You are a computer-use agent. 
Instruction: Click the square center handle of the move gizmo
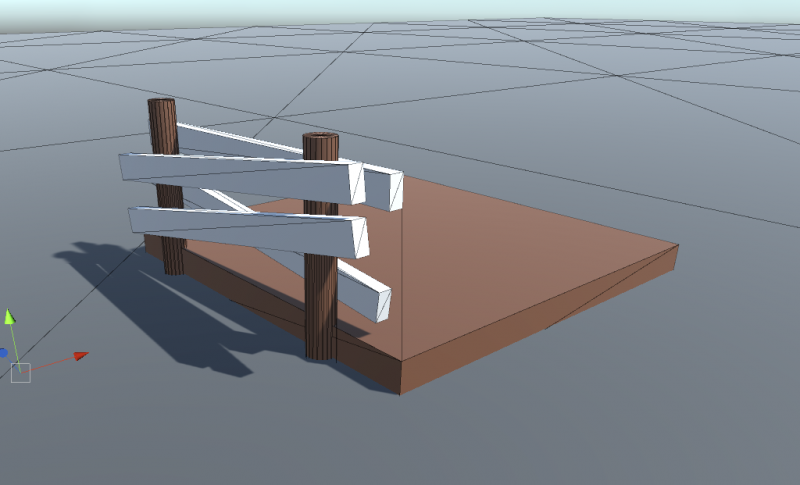click(x=21, y=373)
